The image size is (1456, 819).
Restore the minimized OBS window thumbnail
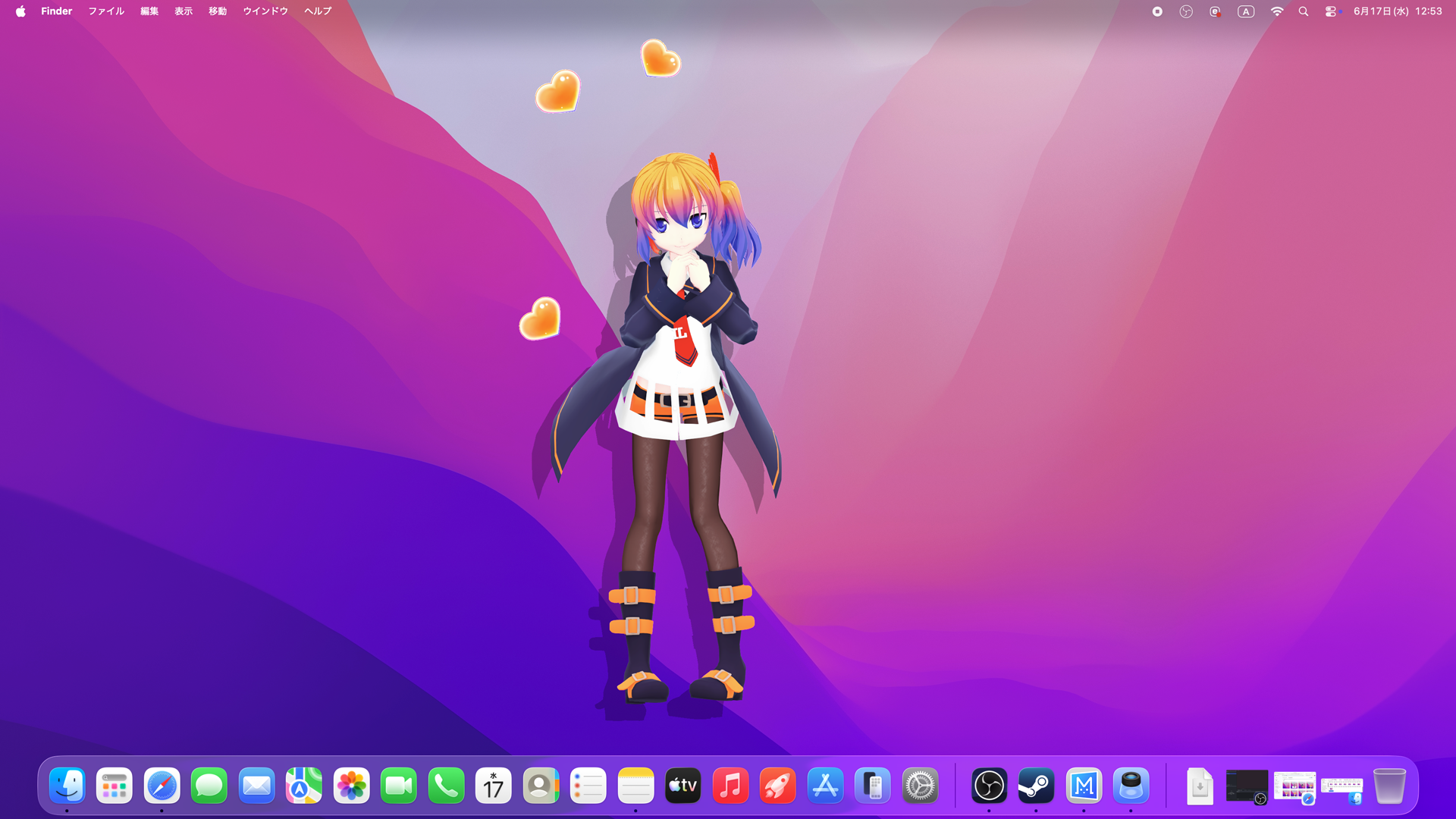point(1247,786)
